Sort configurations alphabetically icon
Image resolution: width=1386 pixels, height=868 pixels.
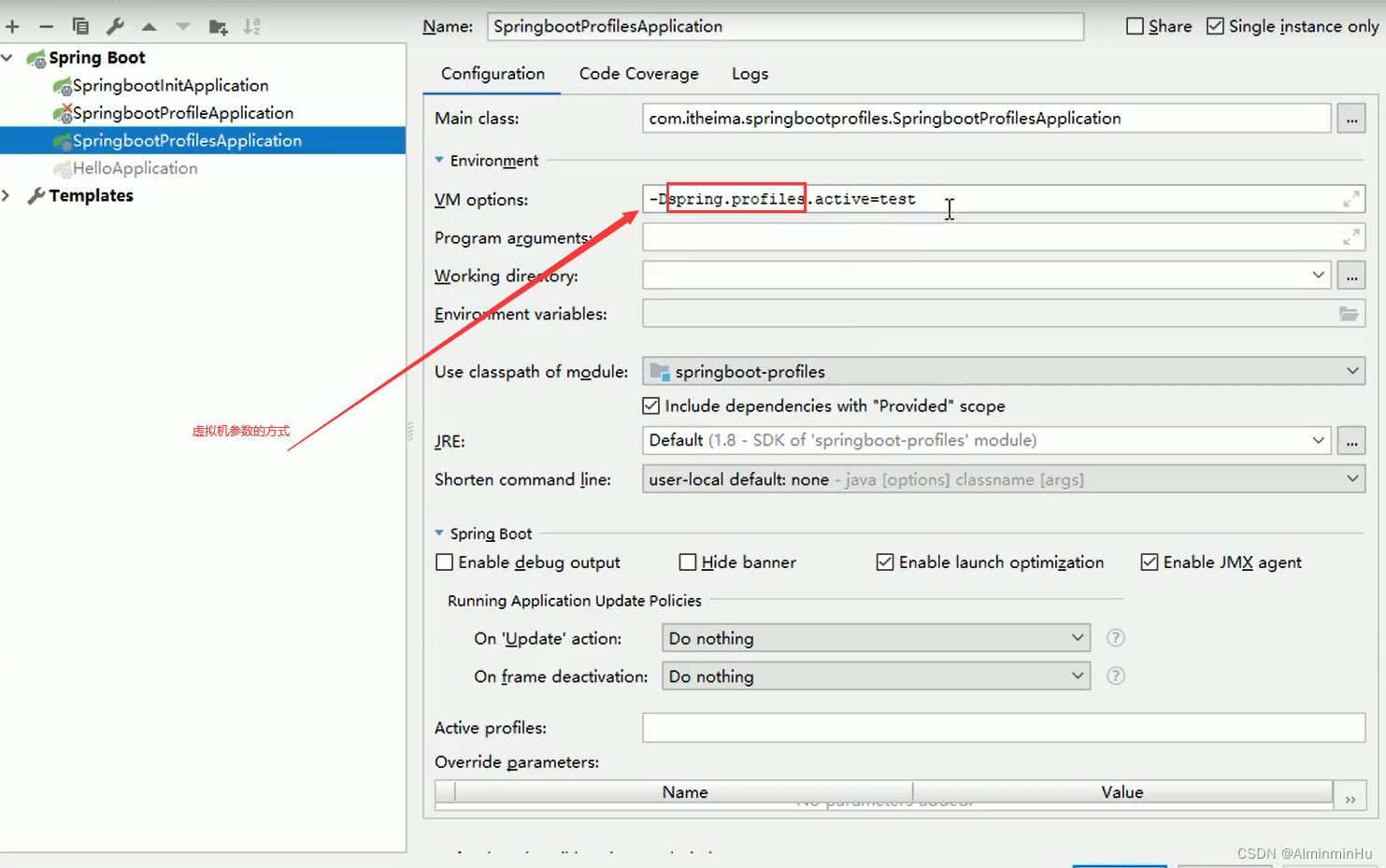(x=252, y=27)
